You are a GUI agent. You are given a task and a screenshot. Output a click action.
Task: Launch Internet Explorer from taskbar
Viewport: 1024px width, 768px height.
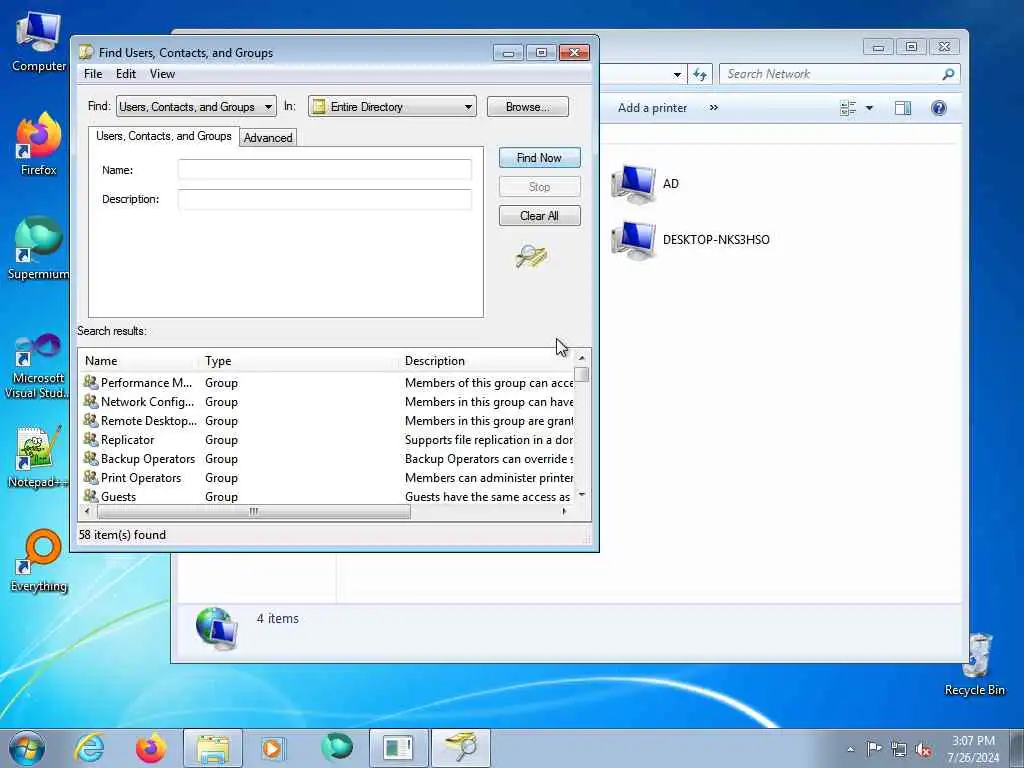[x=89, y=748]
